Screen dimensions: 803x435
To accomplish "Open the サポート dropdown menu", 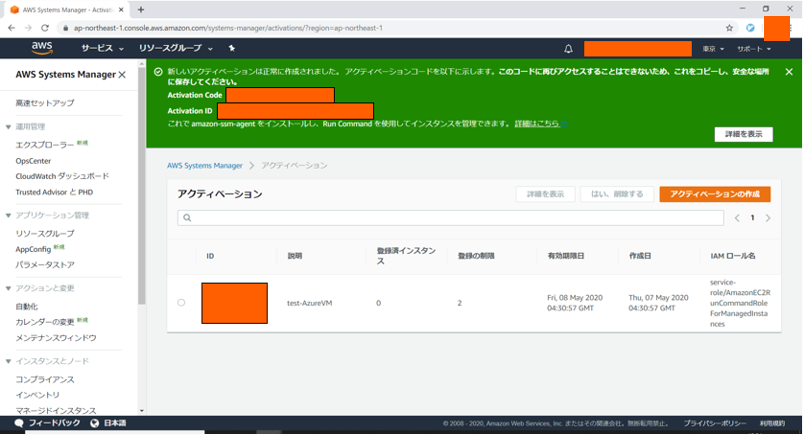I will click(x=754, y=49).
